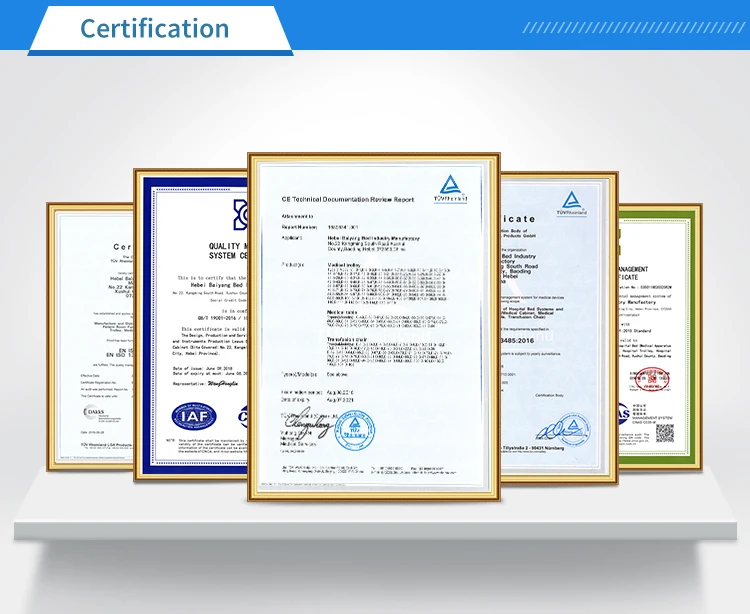The image size is (750, 614).
Task: Open the blue-bordered Quality Management System certificate
Action: [191, 324]
